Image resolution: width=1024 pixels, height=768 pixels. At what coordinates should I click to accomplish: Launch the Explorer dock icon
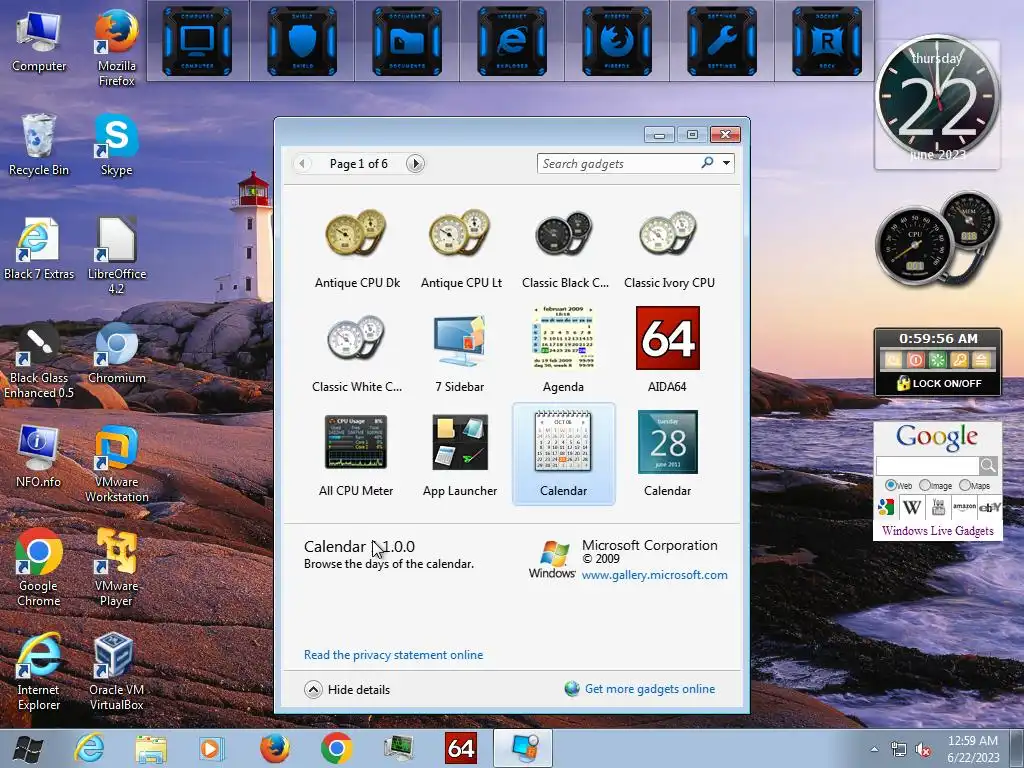pos(512,40)
